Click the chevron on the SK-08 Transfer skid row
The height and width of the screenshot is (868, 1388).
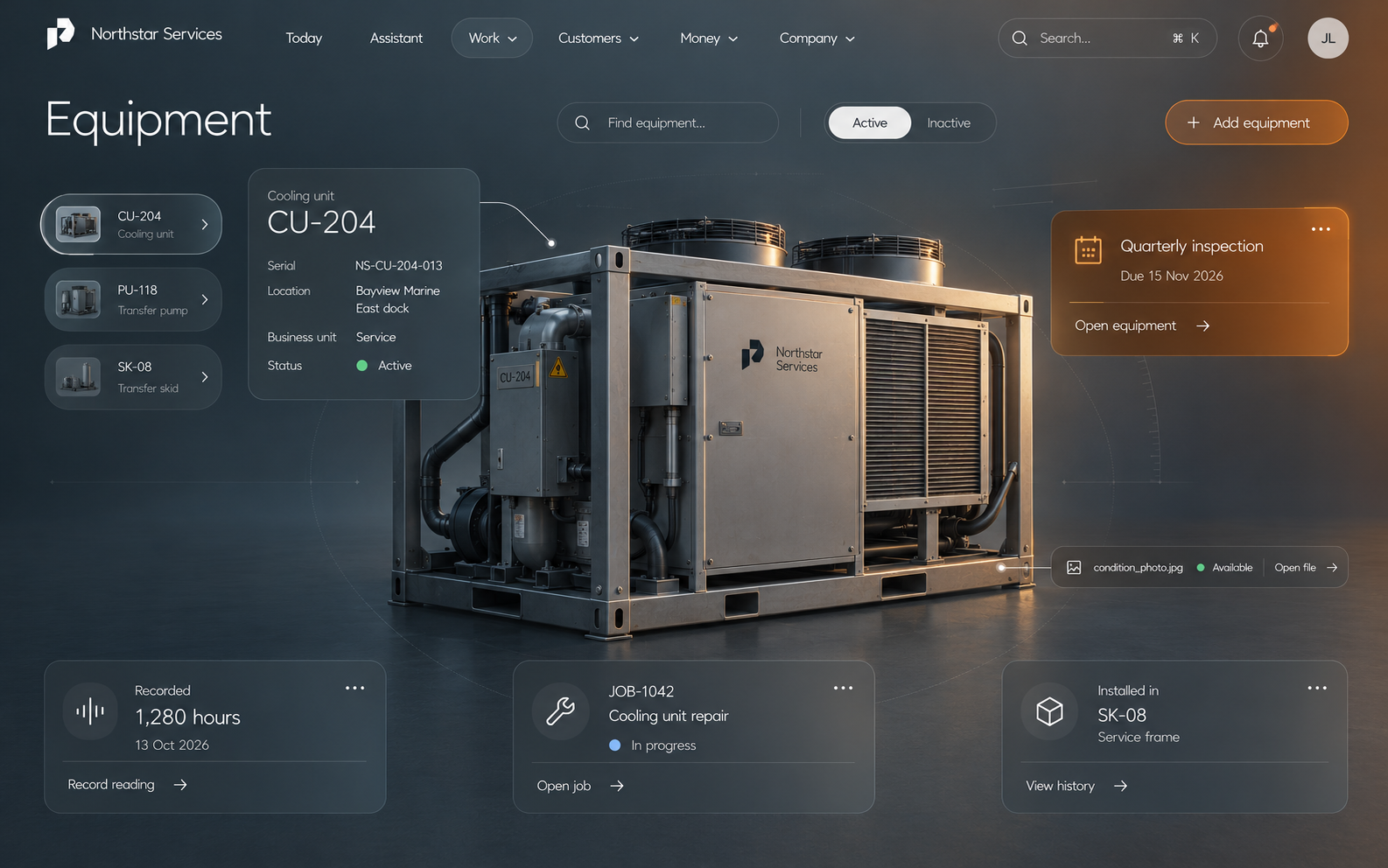[x=205, y=377]
